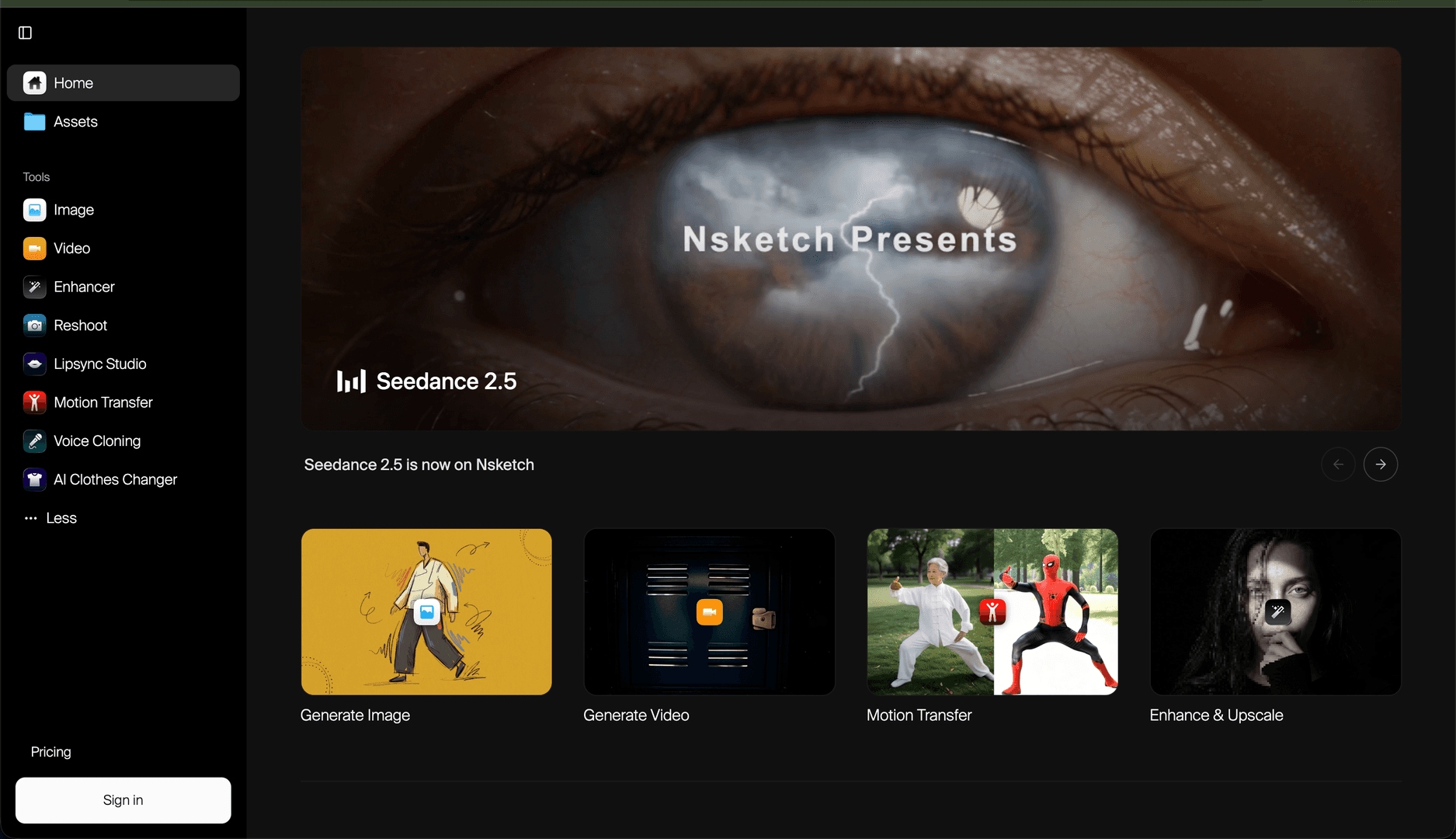Open the Reshoot camera icon
The width and height of the screenshot is (1456, 839).
pyautogui.click(x=34, y=326)
